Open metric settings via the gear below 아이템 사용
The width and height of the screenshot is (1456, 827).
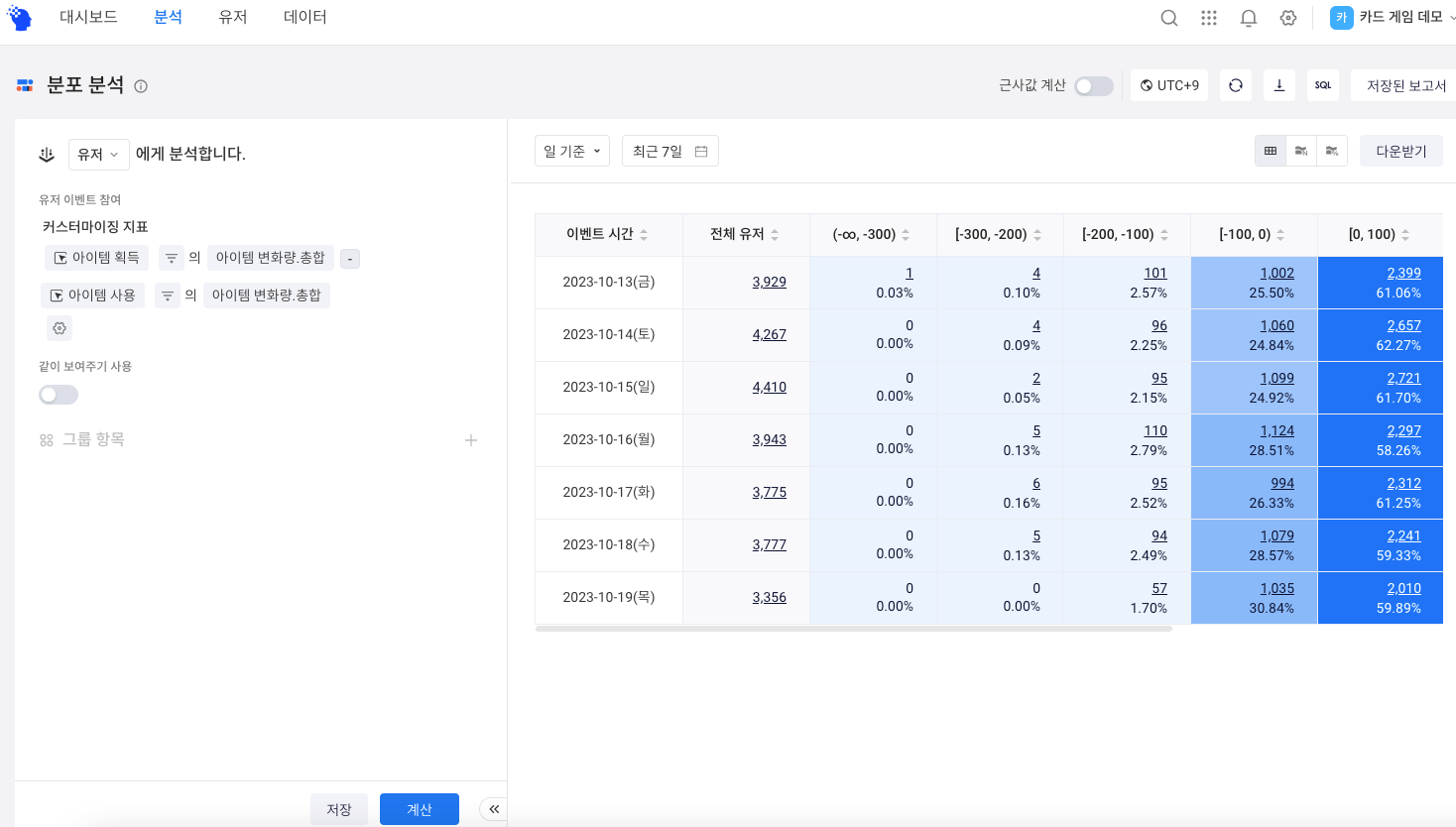click(59, 327)
